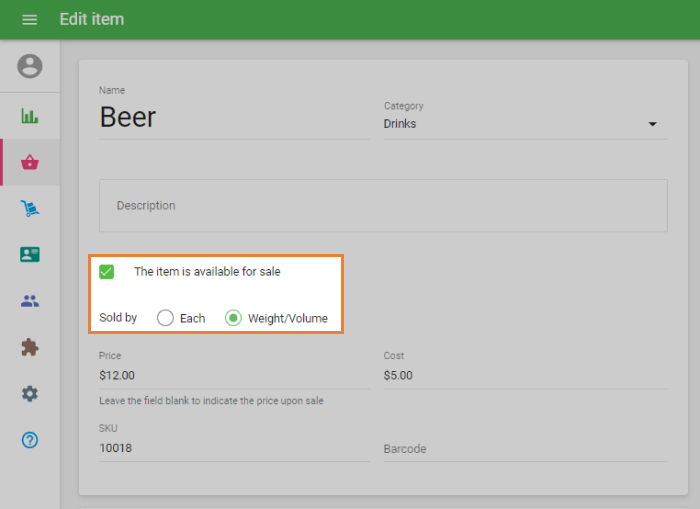Select the Items shopping basket icon

30,162
